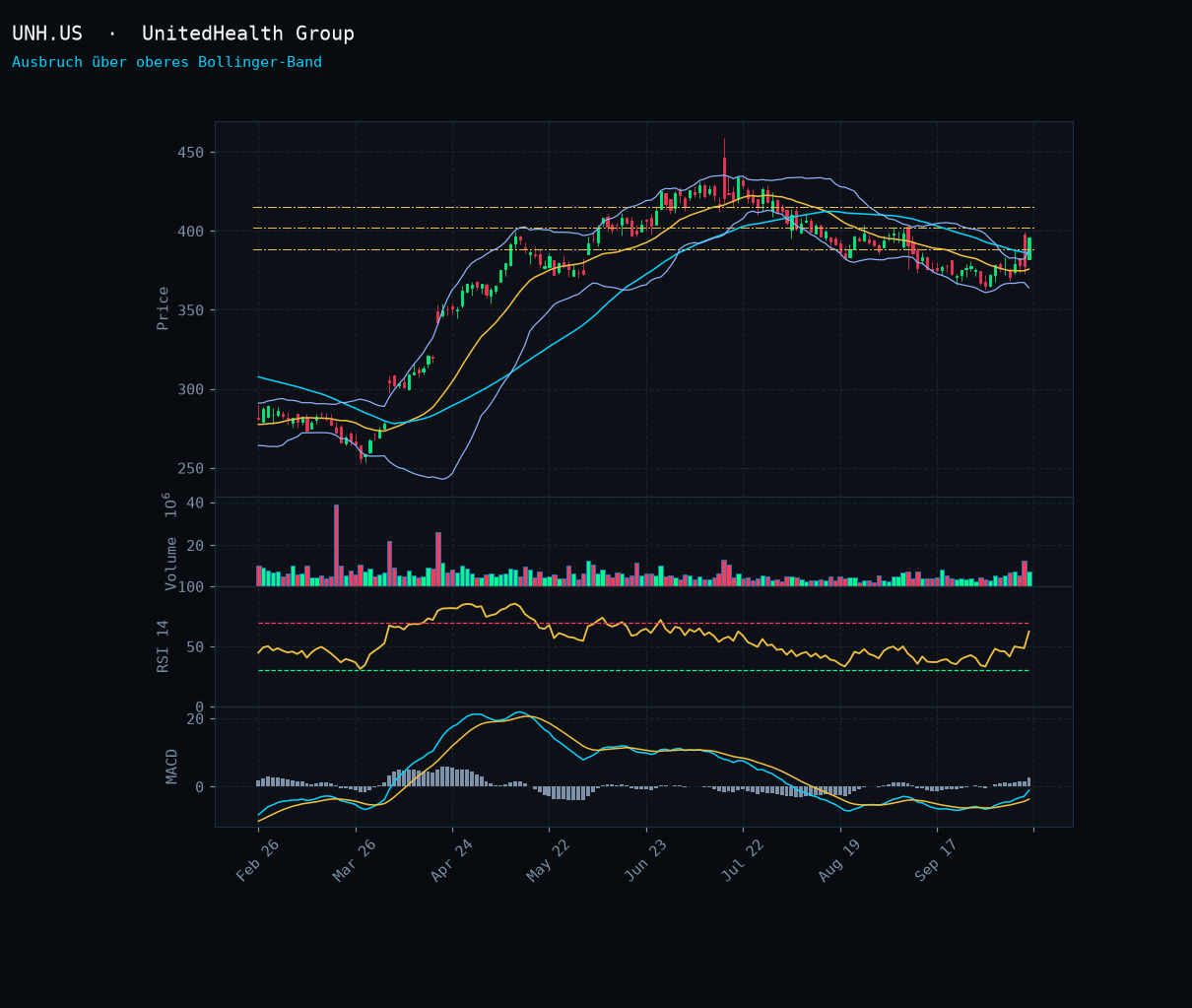Click the 50 tick on RSI axis
1192x1008 pixels.
coord(195,647)
